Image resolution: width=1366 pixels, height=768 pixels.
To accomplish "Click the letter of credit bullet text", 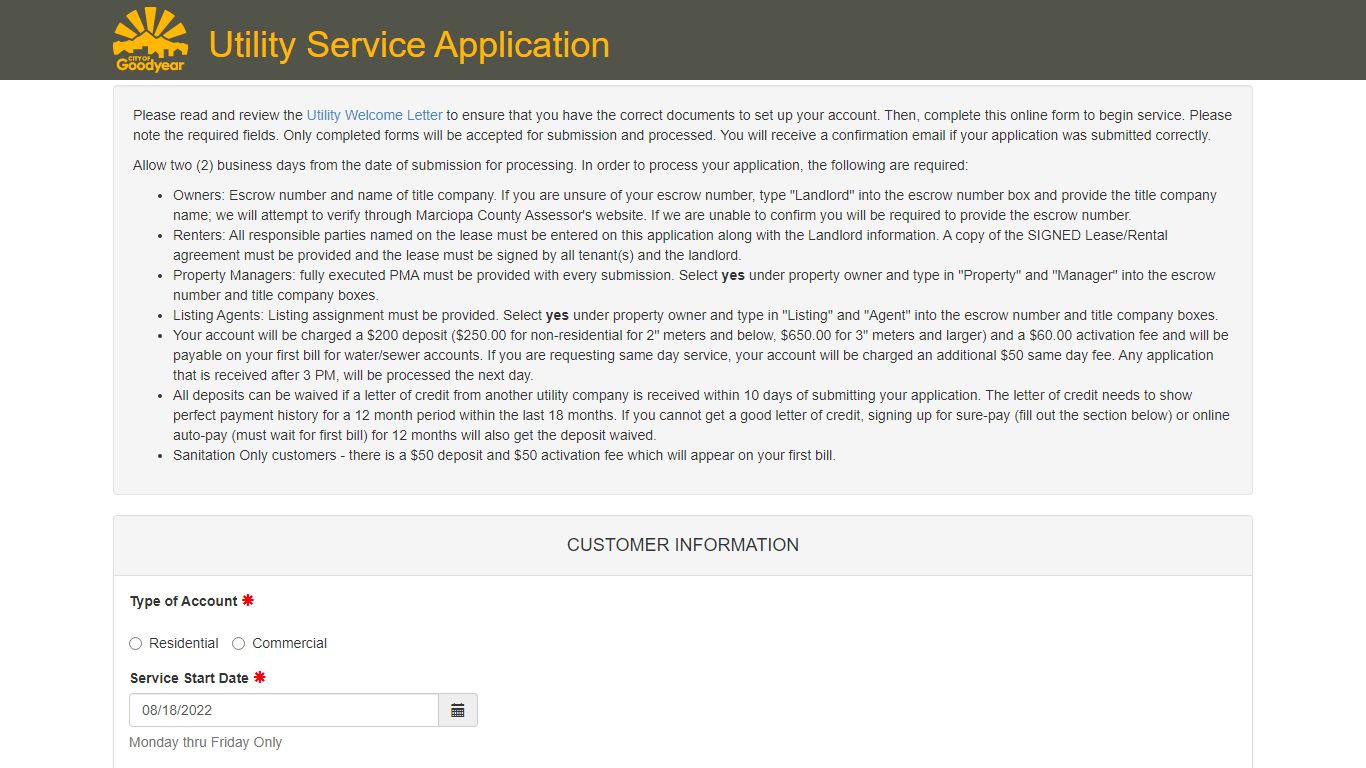I will coord(701,415).
